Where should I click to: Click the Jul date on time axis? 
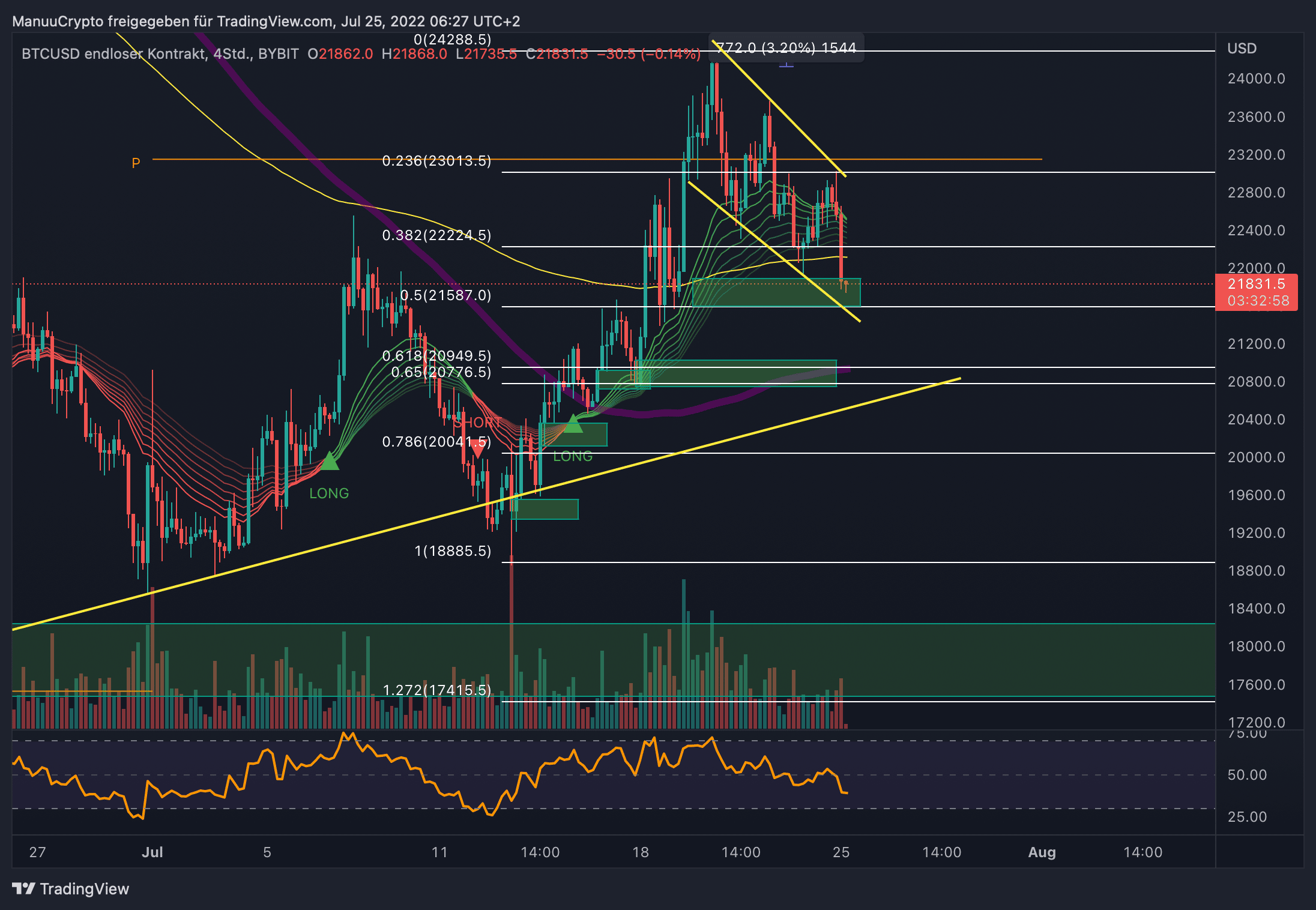[152, 852]
